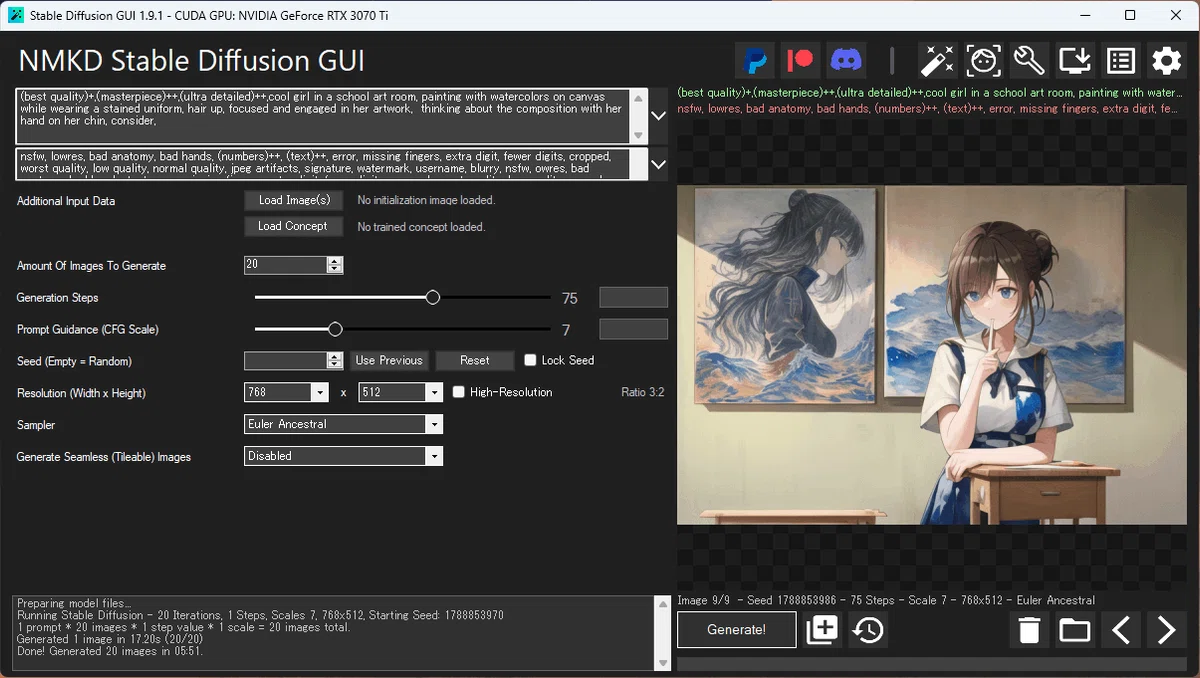Expand the positive prompt box chevron
This screenshot has width=1200, height=678.
[x=658, y=116]
